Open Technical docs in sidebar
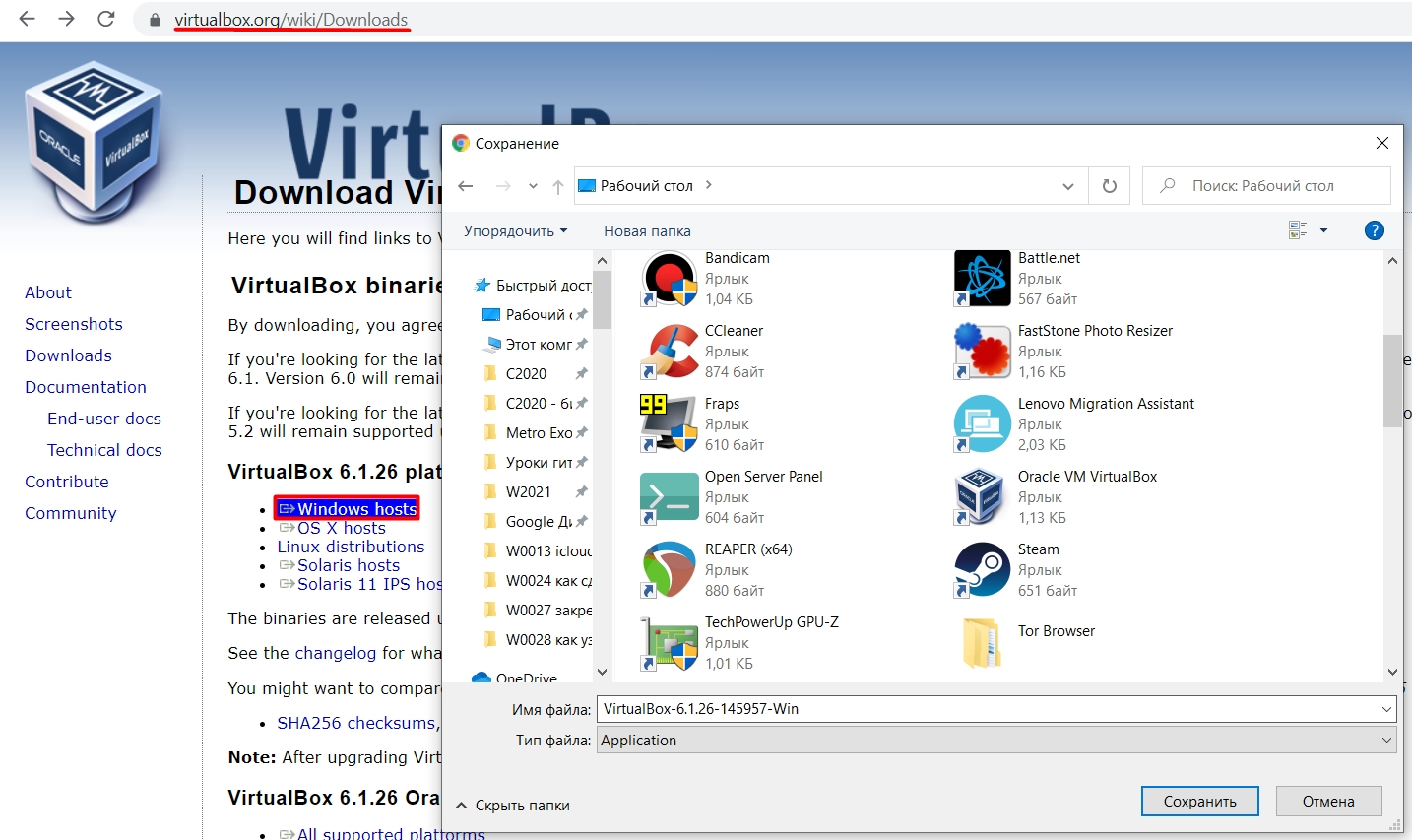This screenshot has height=840, width=1412. 104,450
